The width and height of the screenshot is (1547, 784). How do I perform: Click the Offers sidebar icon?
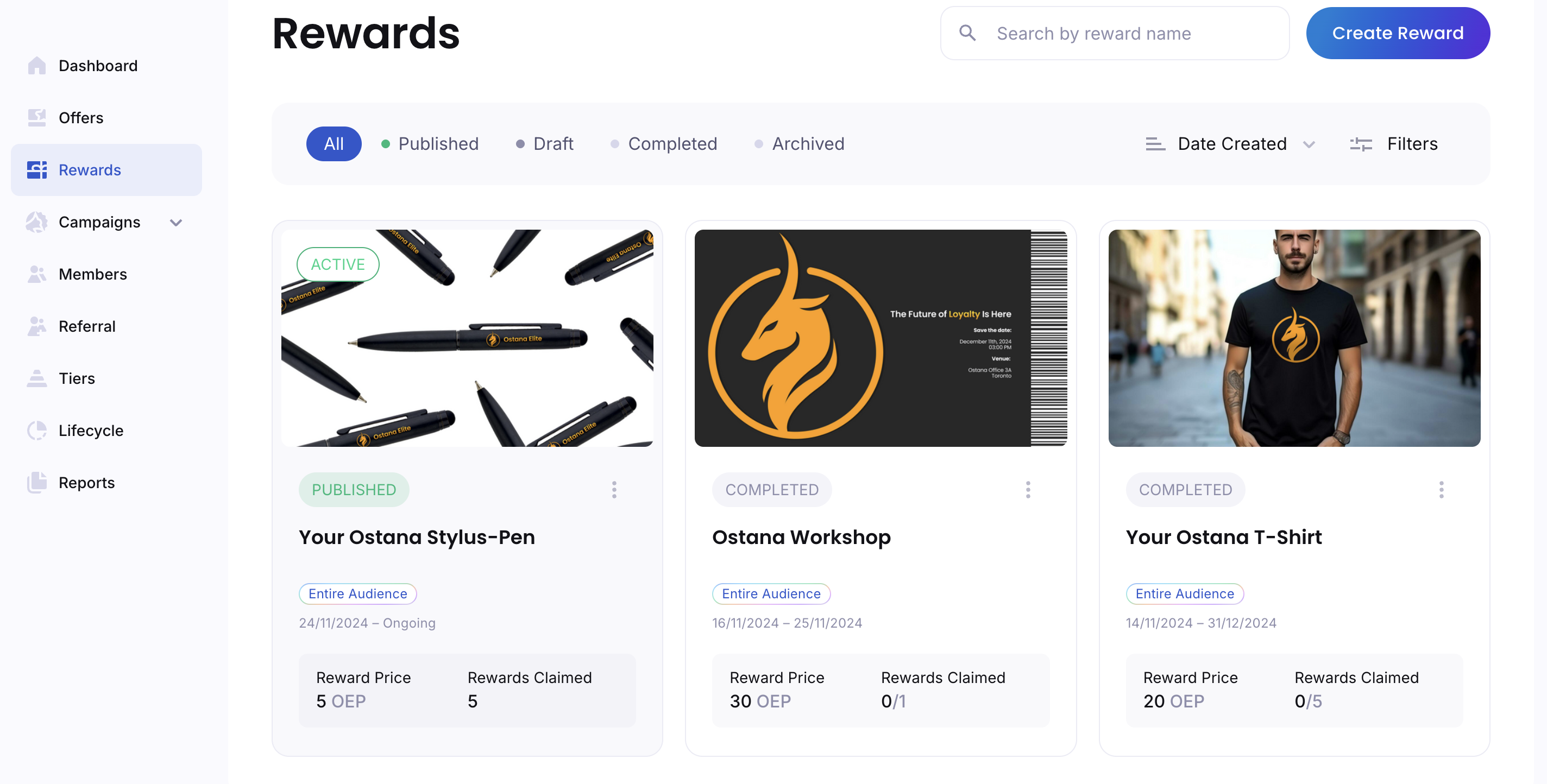click(36, 118)
